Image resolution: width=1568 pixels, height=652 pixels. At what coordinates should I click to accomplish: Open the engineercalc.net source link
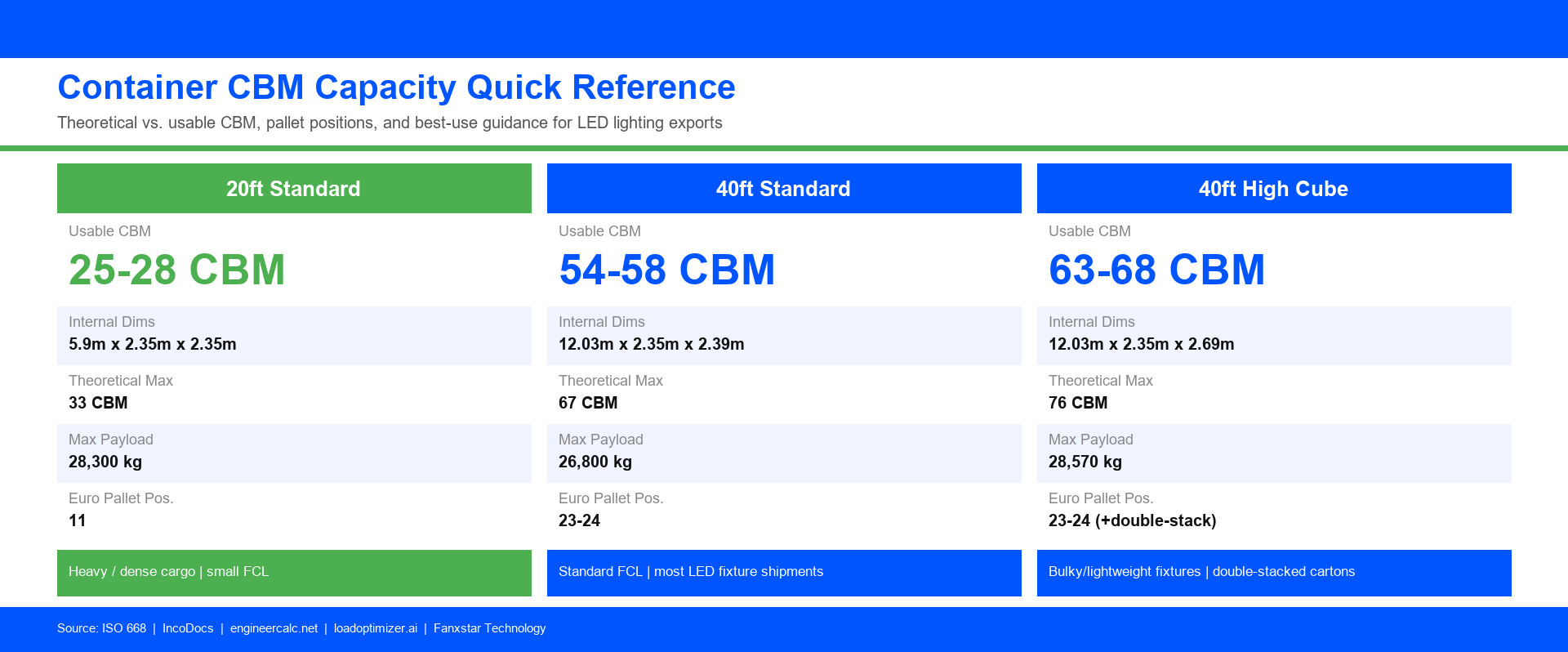tap(274, 628)
